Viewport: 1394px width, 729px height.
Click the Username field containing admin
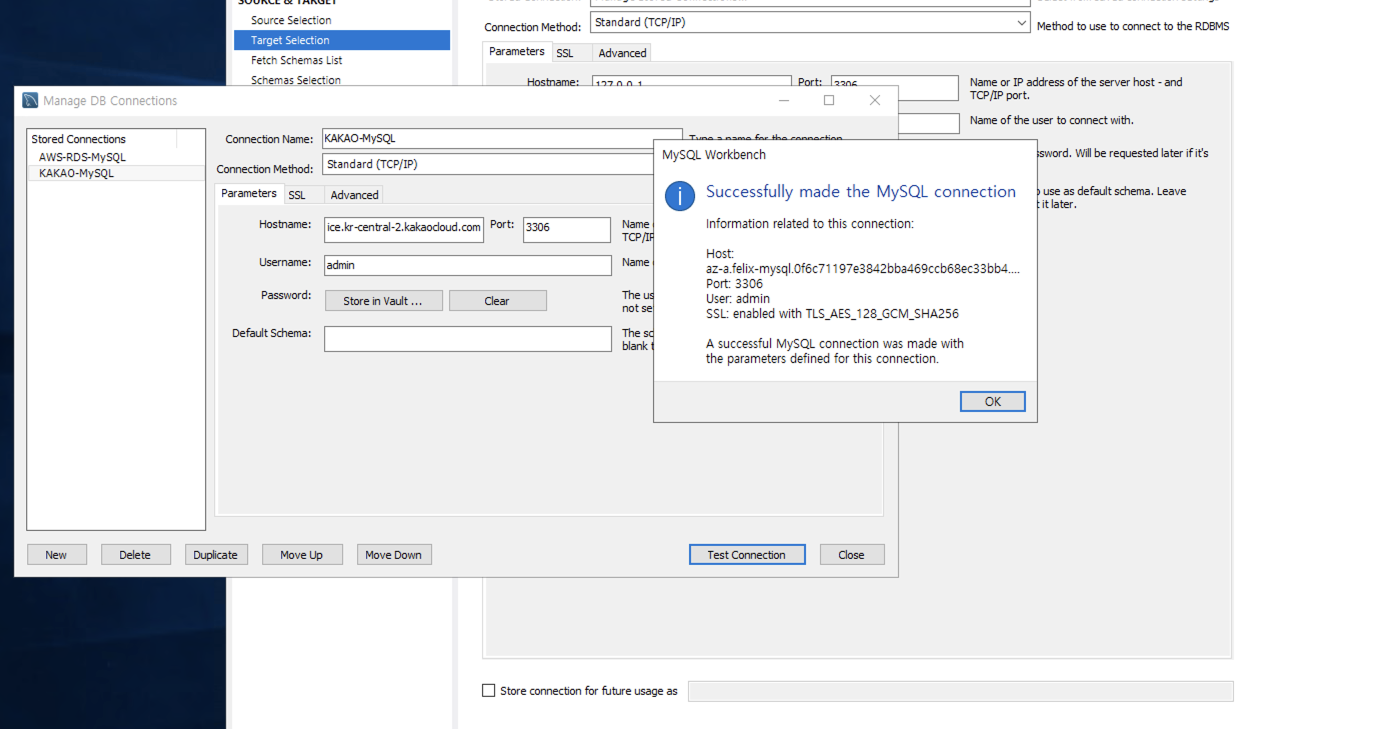click(x=468, y=266)
